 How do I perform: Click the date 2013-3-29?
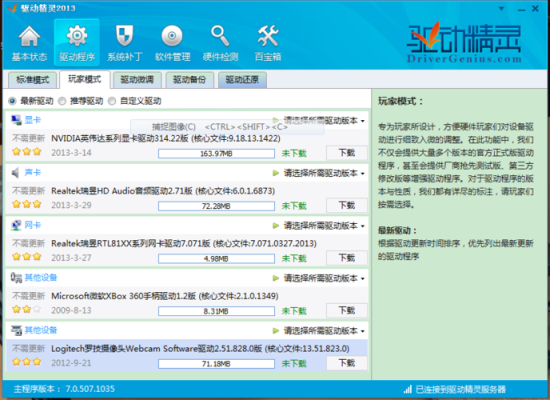coord(71,205)
